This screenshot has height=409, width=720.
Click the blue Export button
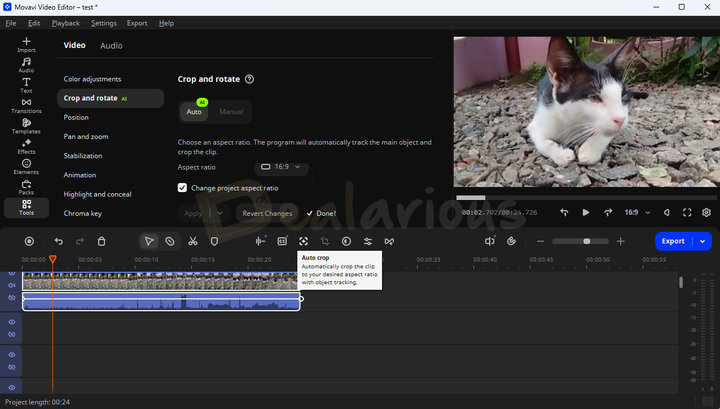[673, 241]
